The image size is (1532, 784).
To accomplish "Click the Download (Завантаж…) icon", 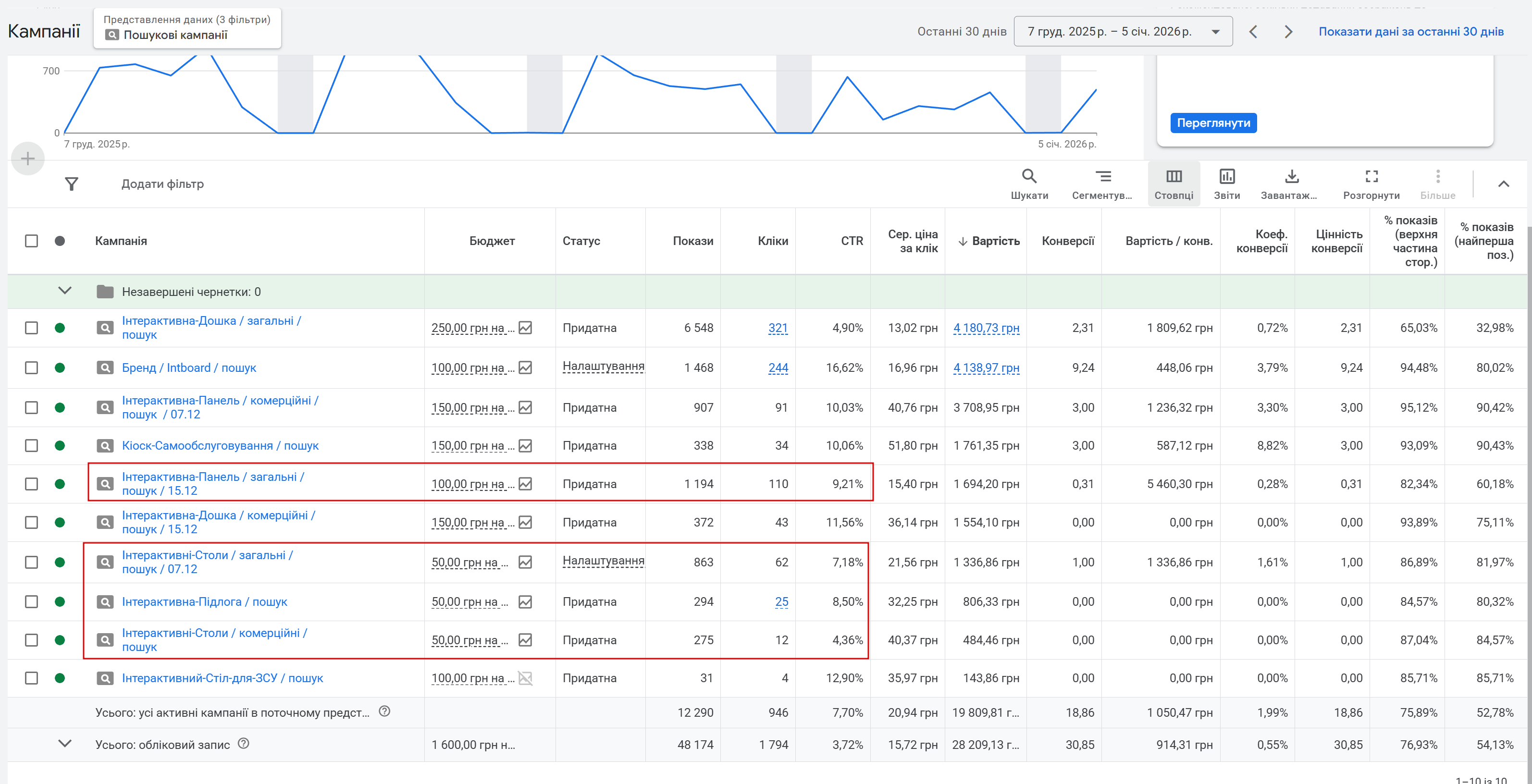I will pyautogui.click(x=1291, y=176).
